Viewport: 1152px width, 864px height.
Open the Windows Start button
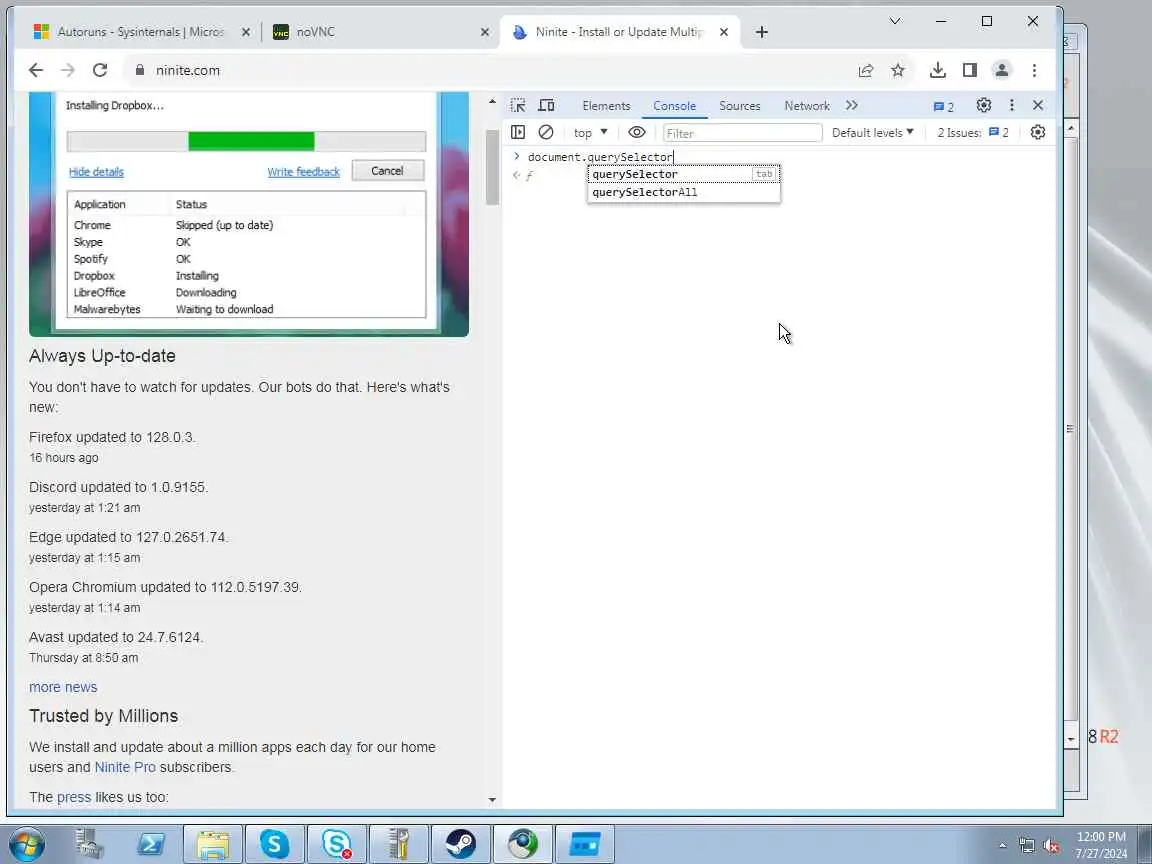click(26, 843)
